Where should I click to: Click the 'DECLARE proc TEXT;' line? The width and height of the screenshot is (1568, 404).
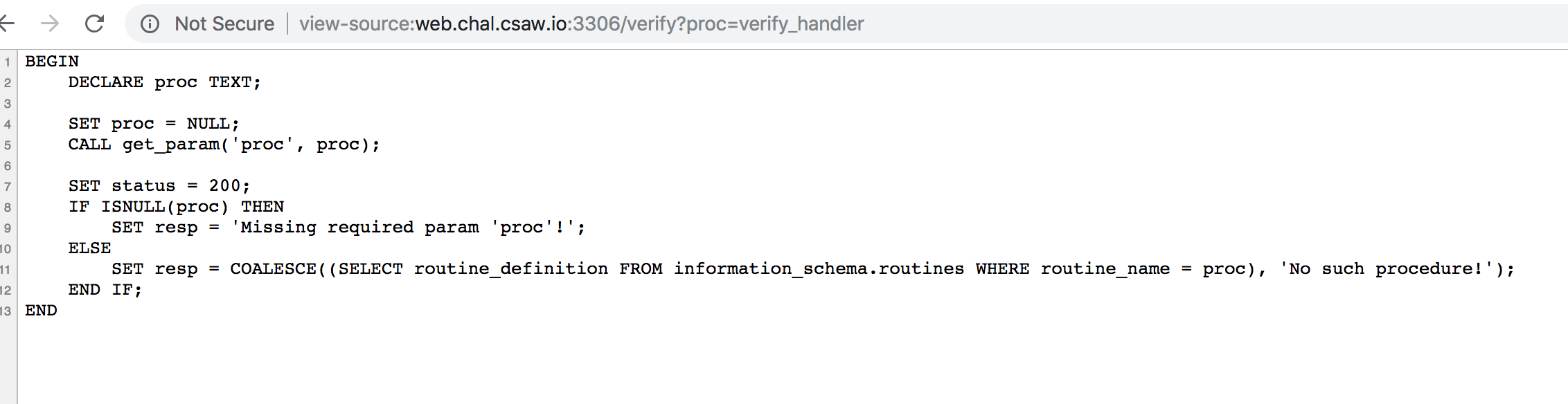pyautogui.click(x=164, y=82)
